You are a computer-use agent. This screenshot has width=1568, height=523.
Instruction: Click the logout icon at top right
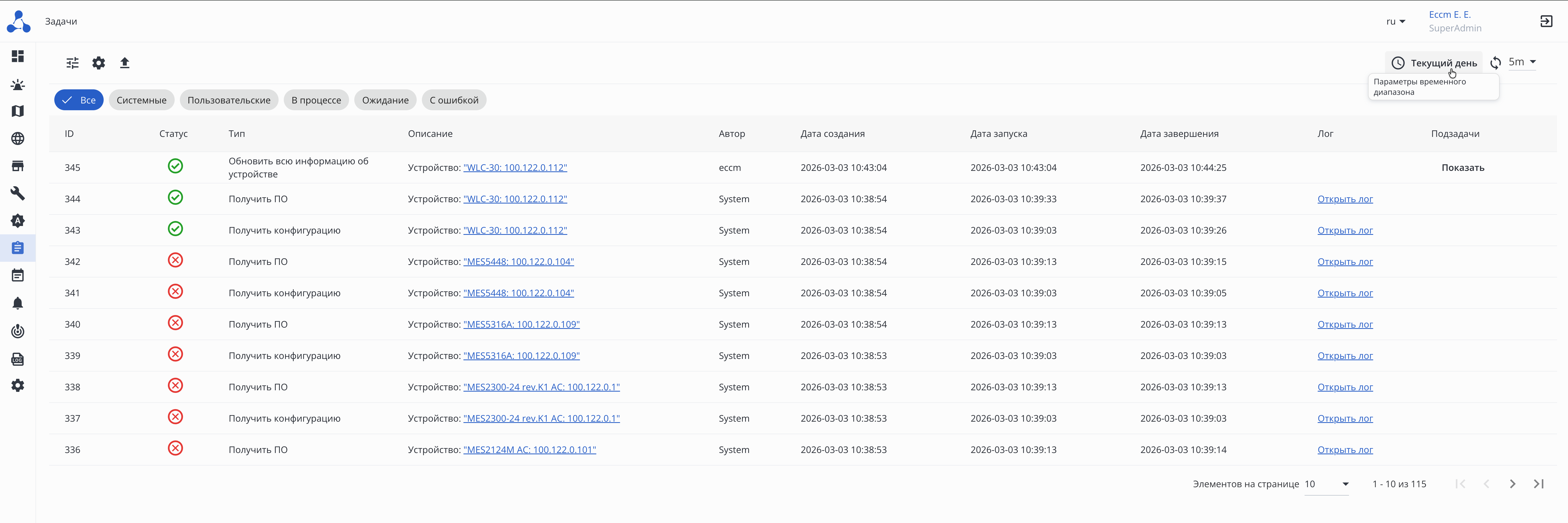(1546, 21)
